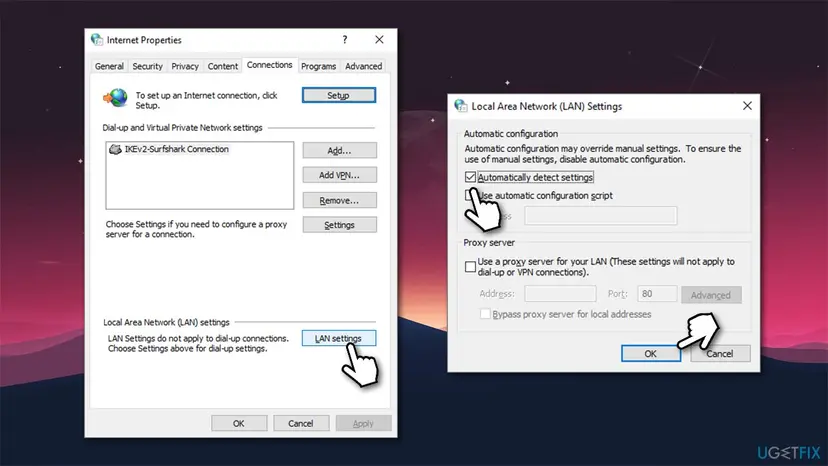Click the help question mark in Internet Properties
The height and width of the screenshot is (466, 828).
coord(345,40)
